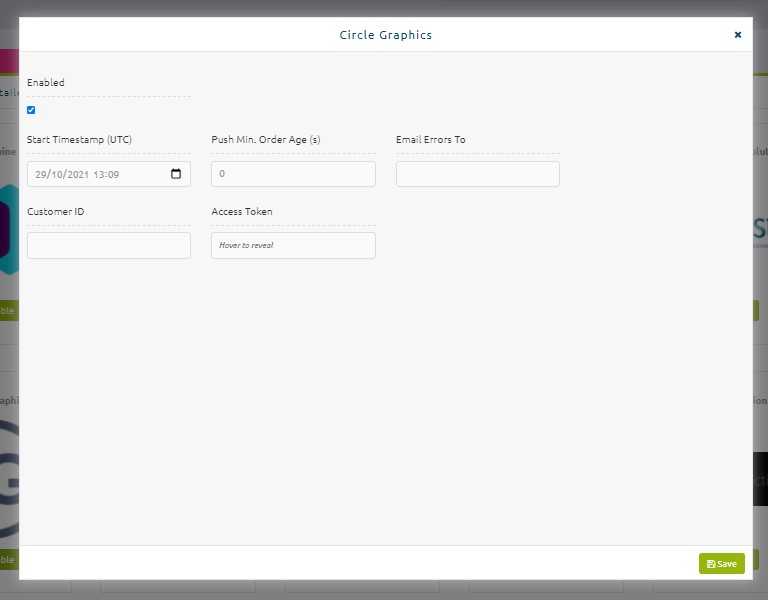This screenshot has width=768, height=600.
Task: Uncheck the Enabled checkbox
Action: click(x=31, y=110)
